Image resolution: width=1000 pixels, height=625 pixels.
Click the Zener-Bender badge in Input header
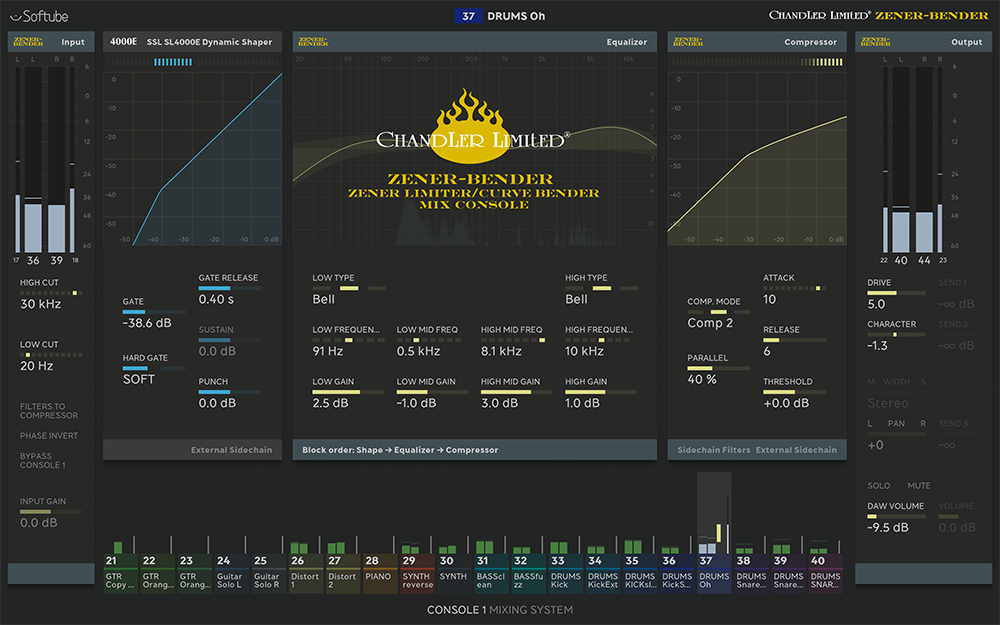tap(29, 42)
